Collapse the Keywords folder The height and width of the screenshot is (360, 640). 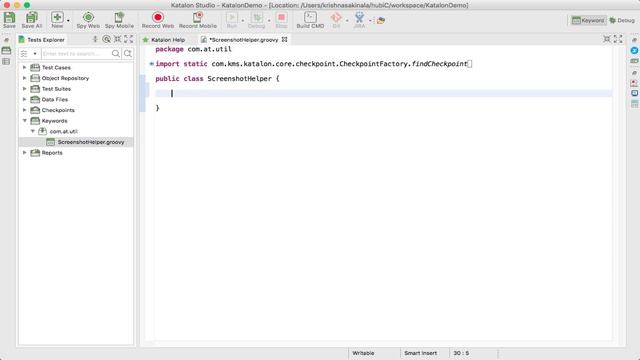pyautogui.click(x=24, y=120)
